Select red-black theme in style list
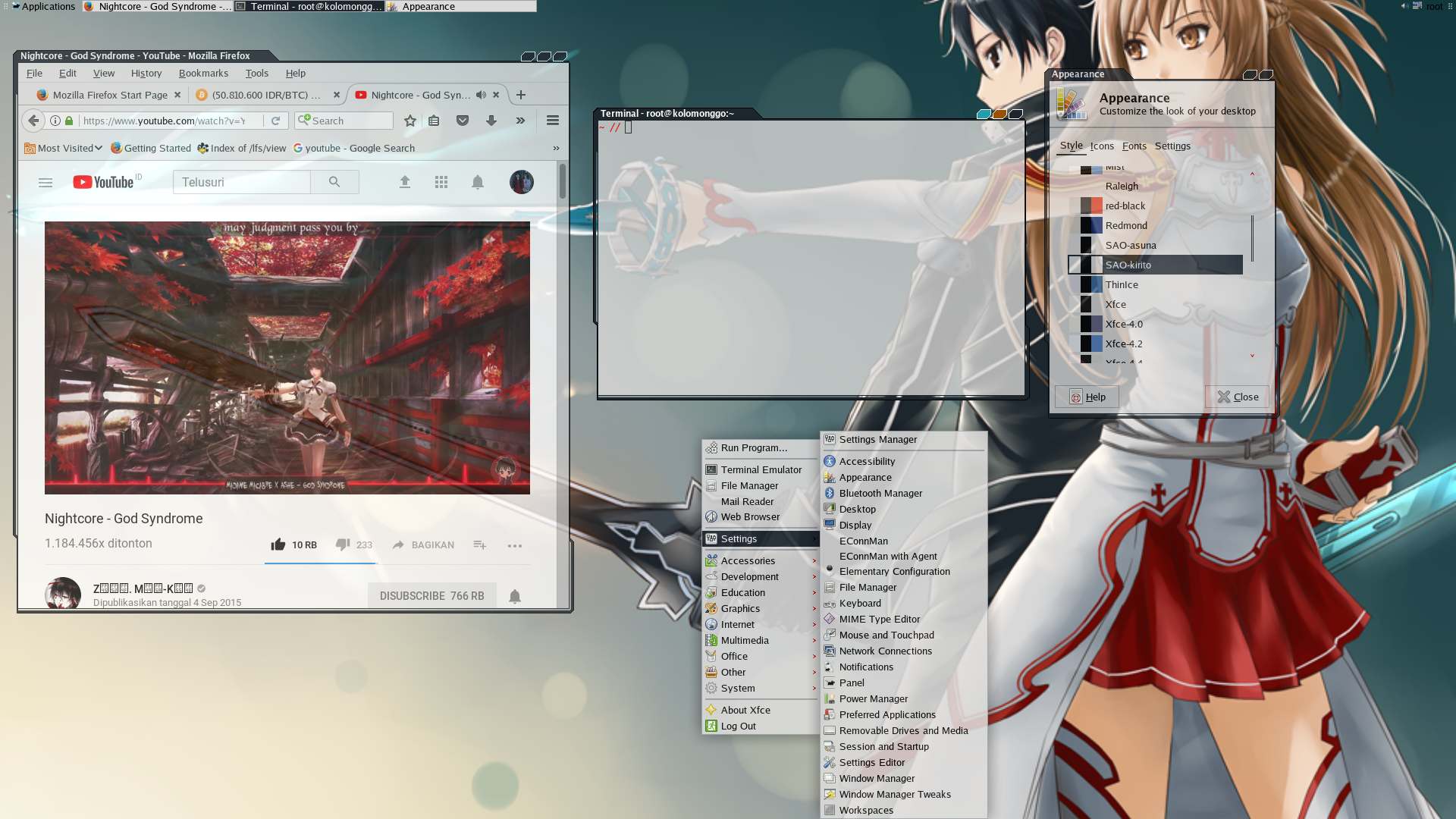The height and width of the screenshot is (819, 1456). click(x=1155, y=206)
